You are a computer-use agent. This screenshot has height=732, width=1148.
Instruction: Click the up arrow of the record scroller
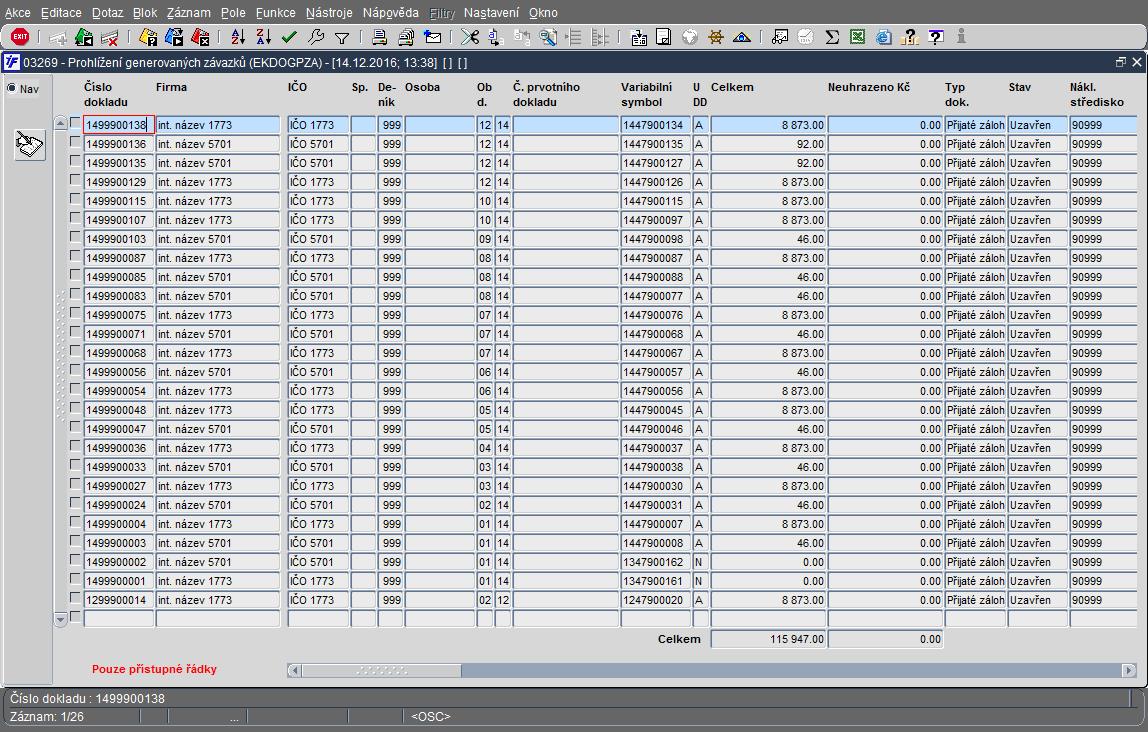(61, 123)
